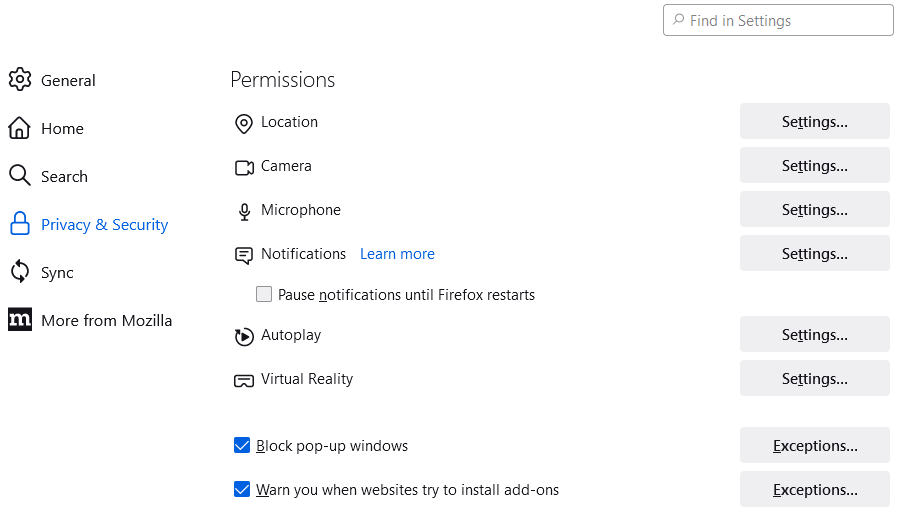Click the Search magnifier icon in sidebar
Screen dimensions: 907x515
pyautogui.click(x=20, y=175)
